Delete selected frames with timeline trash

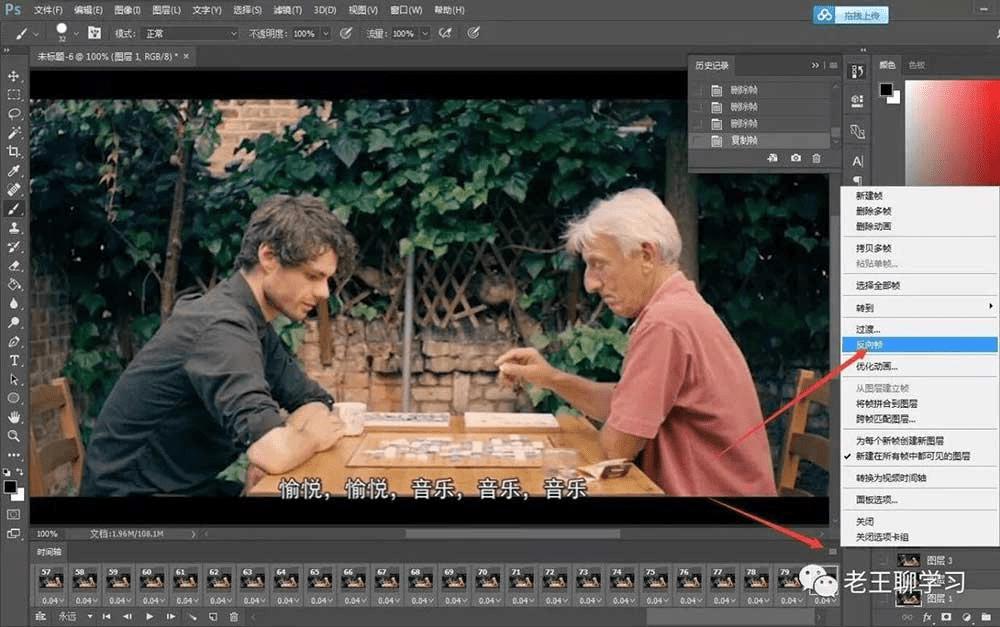234,617
